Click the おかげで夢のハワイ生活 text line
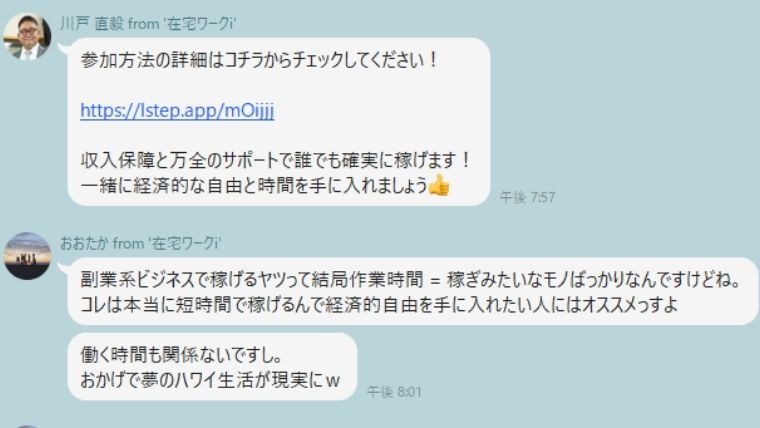760x428 pixels. coord(210,380)
